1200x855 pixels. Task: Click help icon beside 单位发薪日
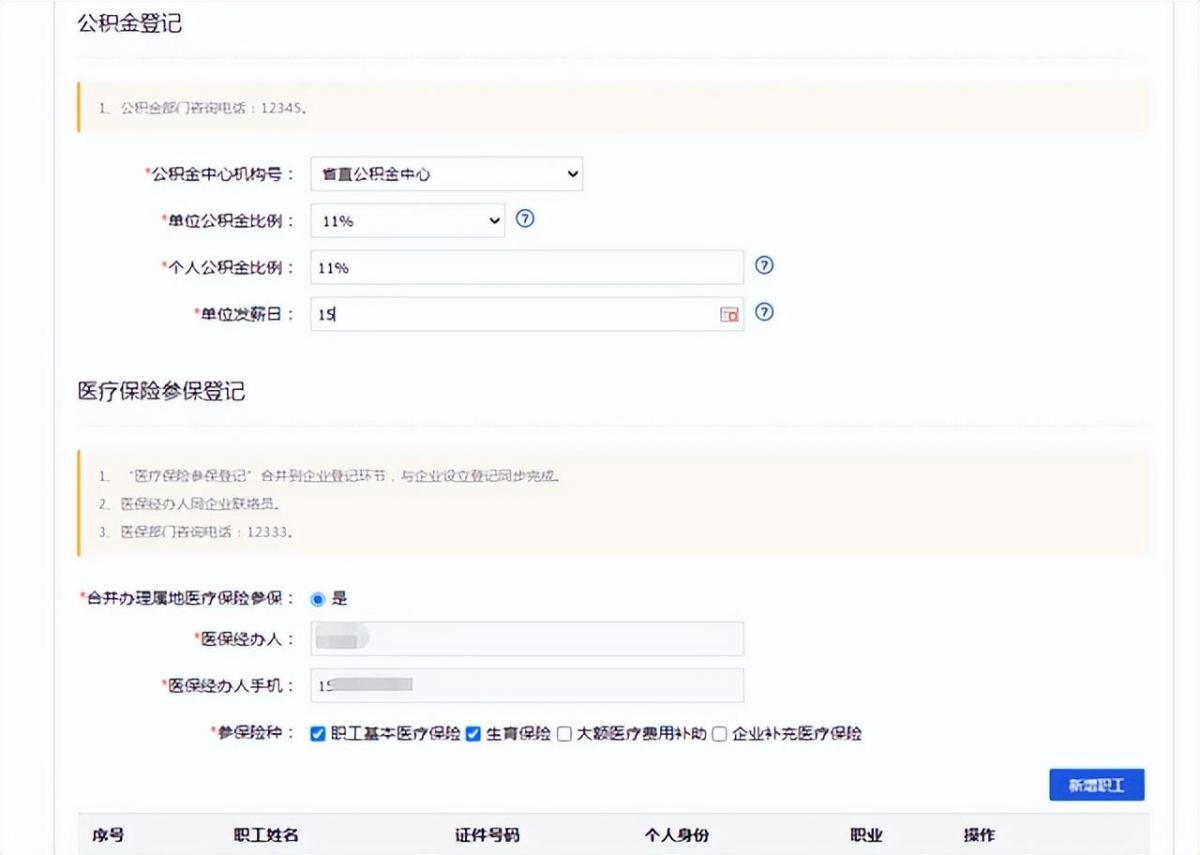[764, 312]
